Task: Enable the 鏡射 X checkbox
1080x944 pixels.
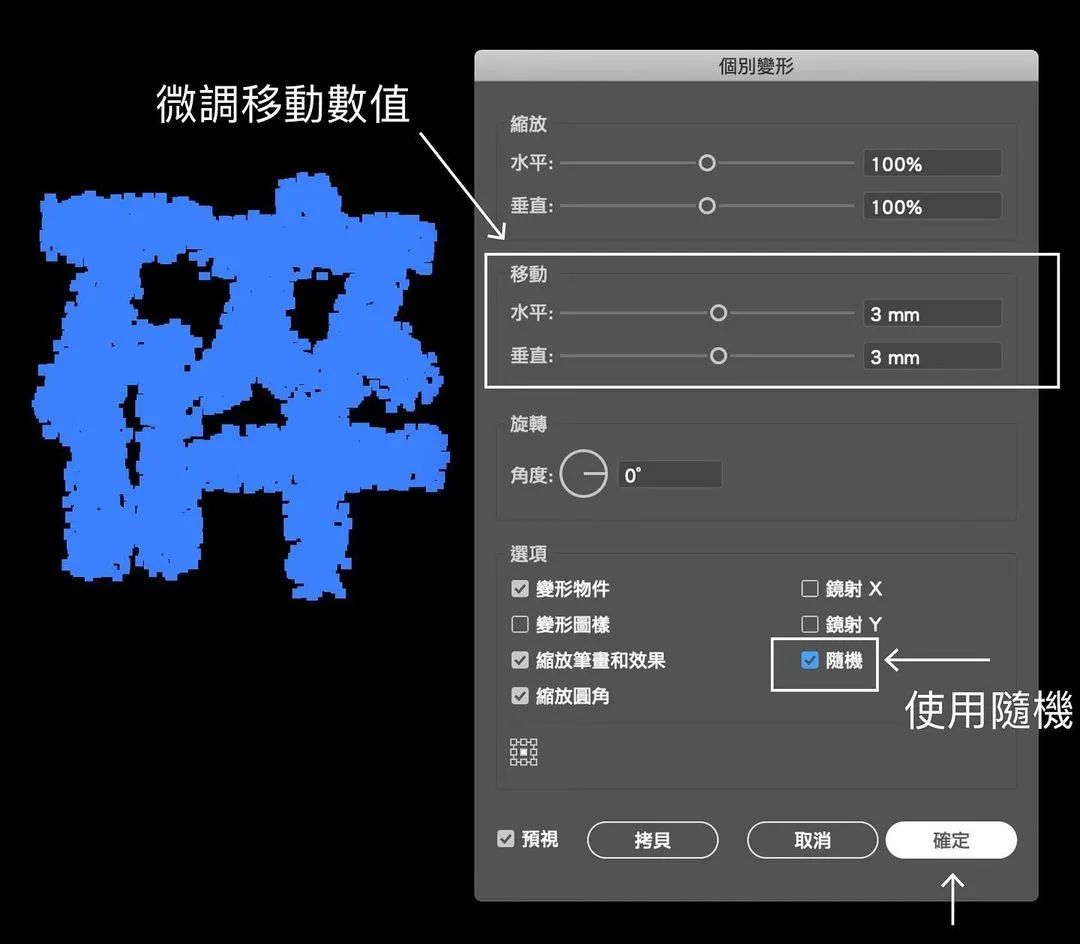Action: pos(810,589)
